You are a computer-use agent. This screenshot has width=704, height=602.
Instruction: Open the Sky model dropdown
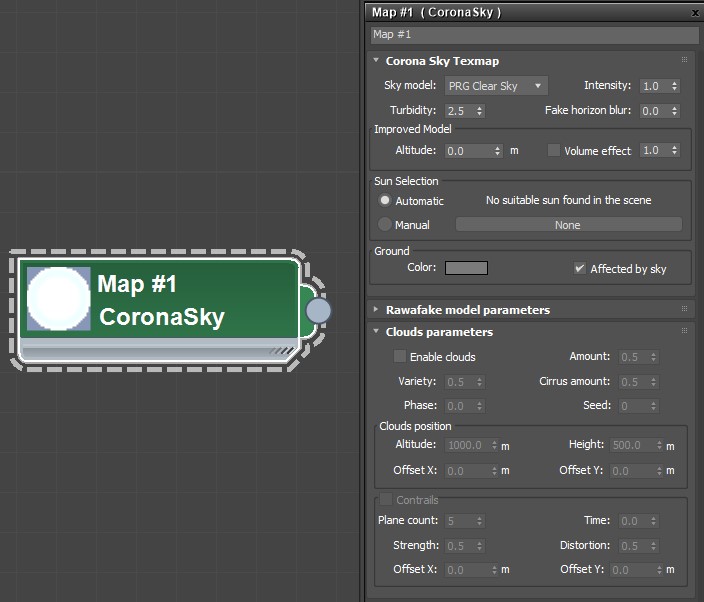coord(495,86)
